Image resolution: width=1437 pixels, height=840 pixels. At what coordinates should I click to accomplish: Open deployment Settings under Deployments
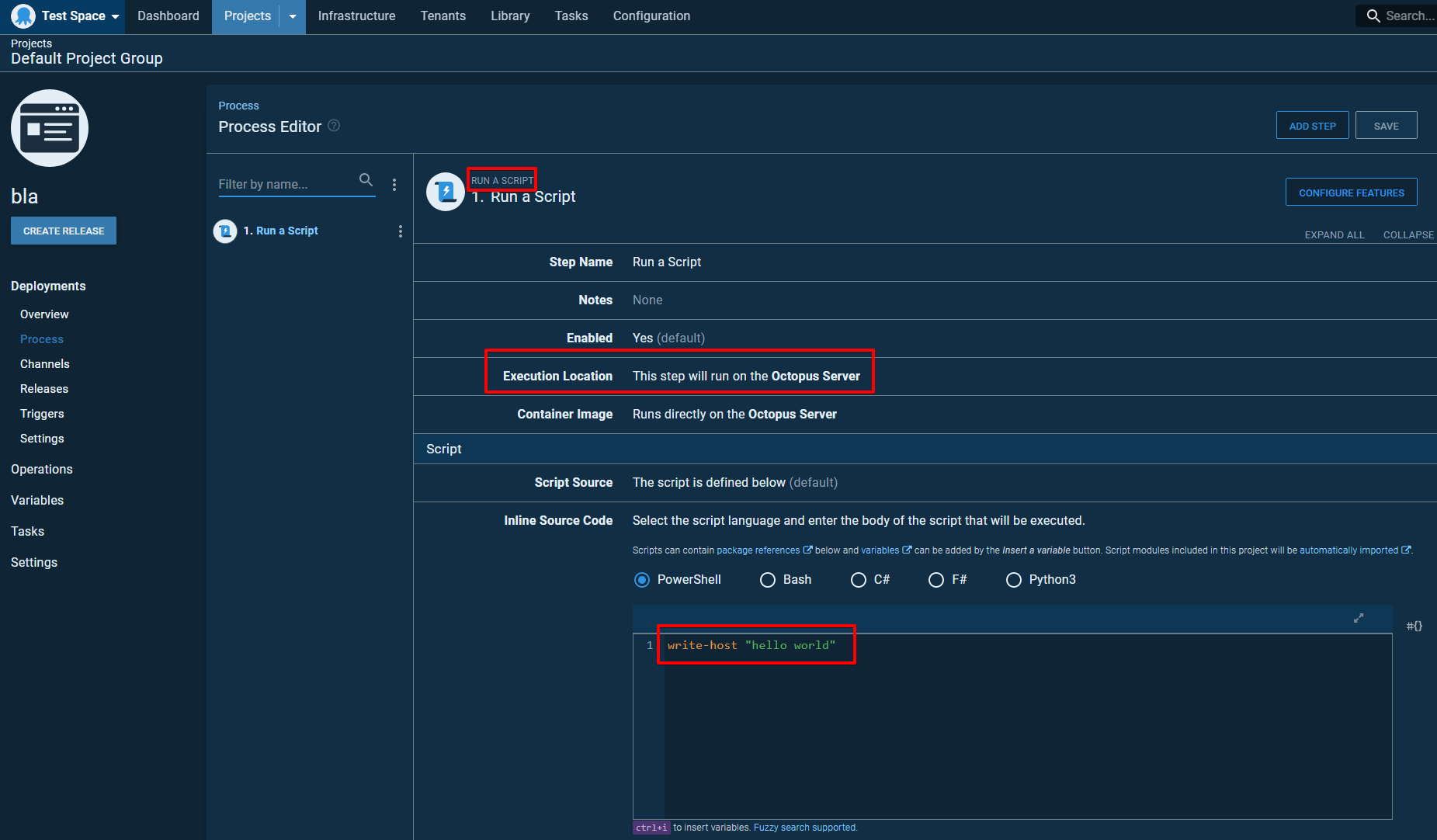coord(42,439)
